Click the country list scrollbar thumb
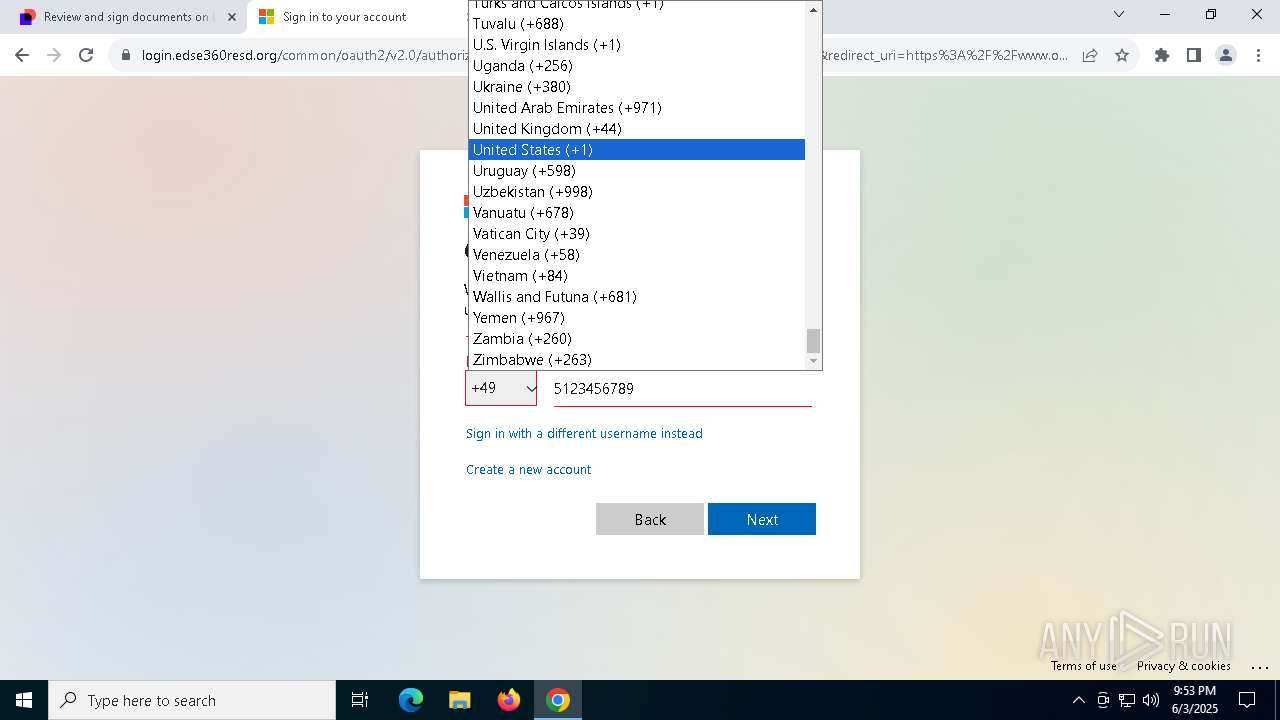Viewport: 1280px width, 720px height. tap(813, 341)
